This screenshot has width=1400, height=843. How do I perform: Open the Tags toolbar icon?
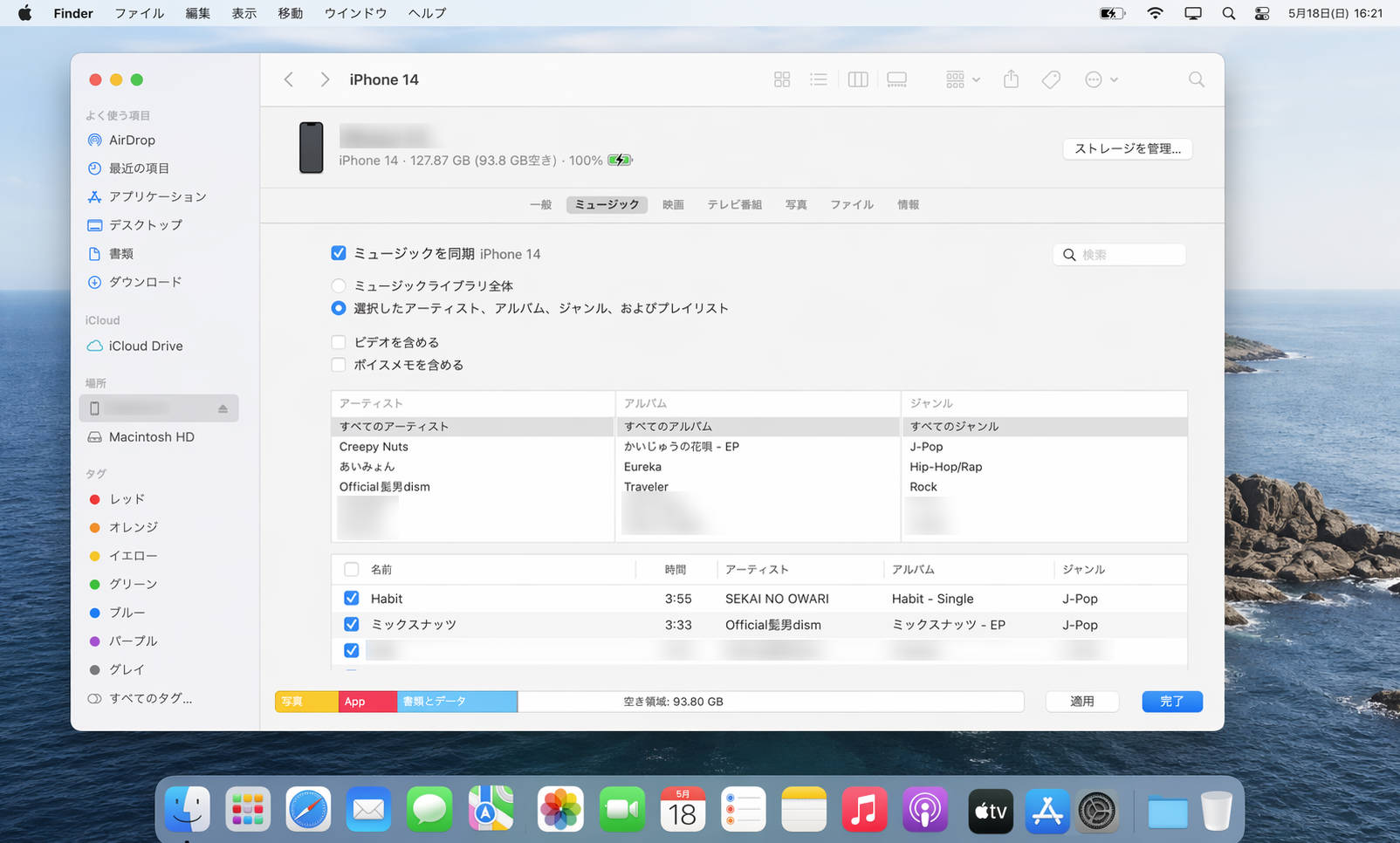click(x=1050, y=79)
